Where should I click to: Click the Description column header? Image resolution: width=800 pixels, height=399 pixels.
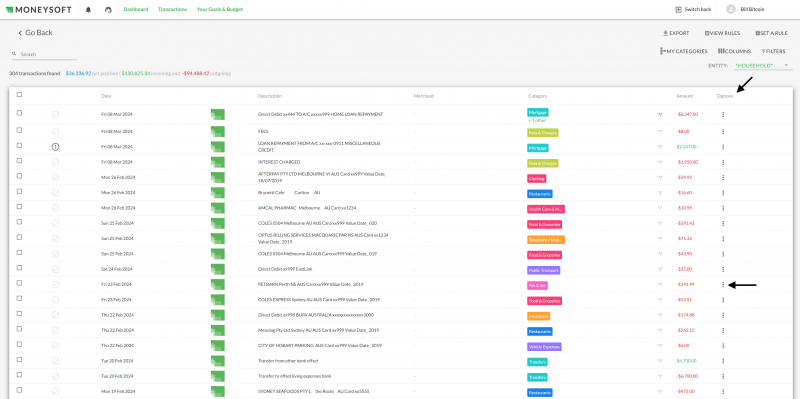[270, 96]
